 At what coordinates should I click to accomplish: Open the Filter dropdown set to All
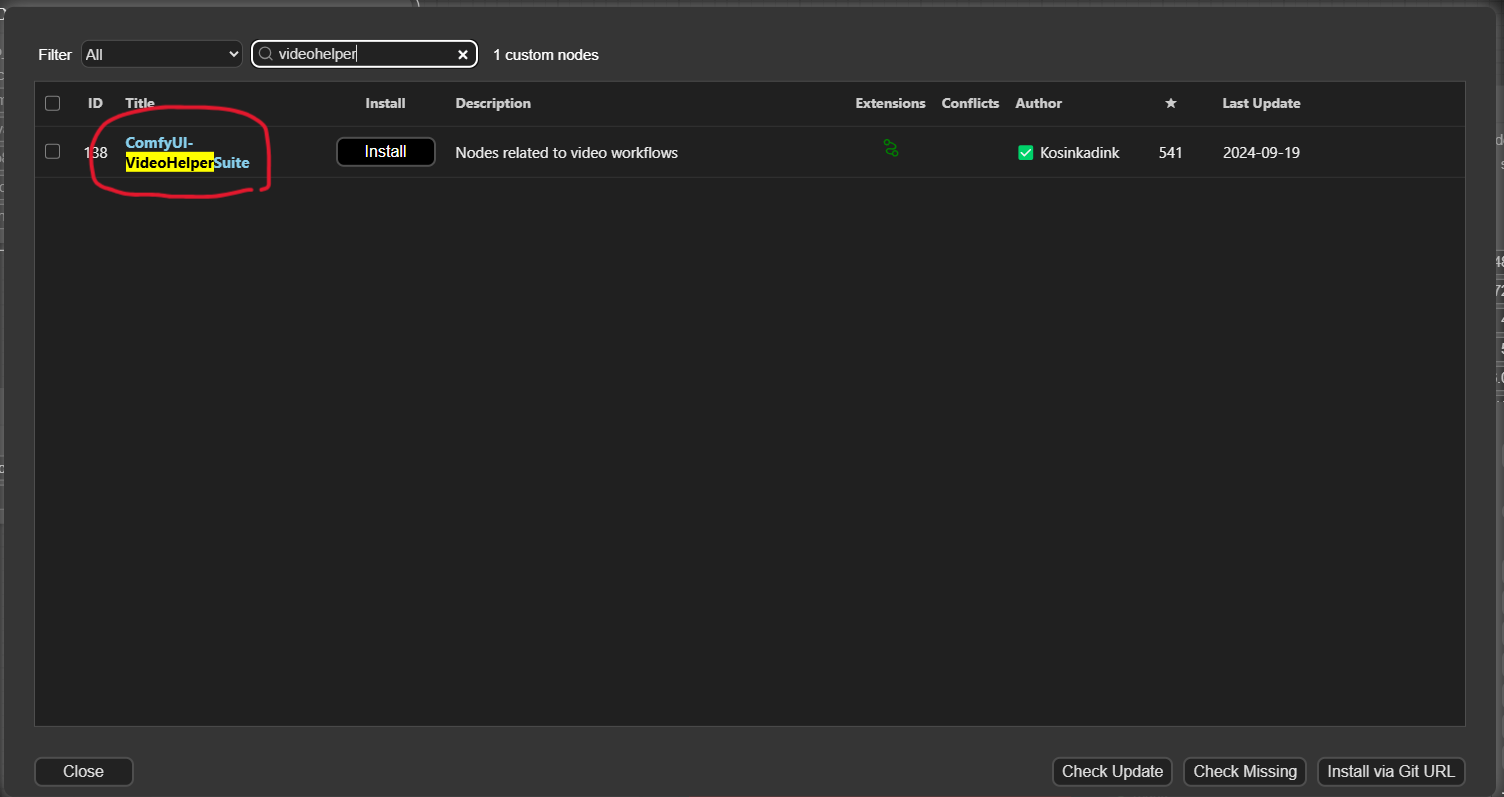[162, 54]
